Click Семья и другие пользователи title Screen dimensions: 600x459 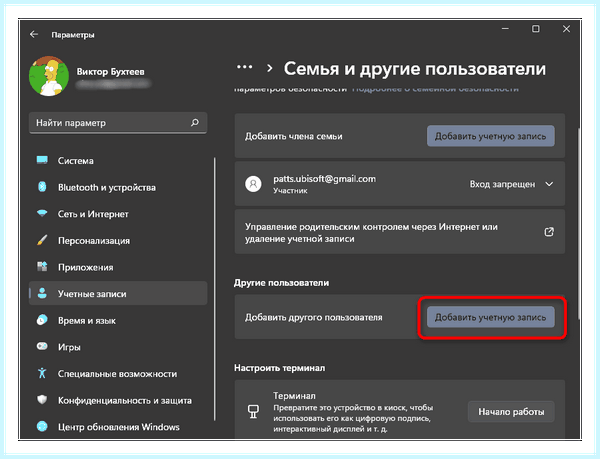[x=414, y=69]
